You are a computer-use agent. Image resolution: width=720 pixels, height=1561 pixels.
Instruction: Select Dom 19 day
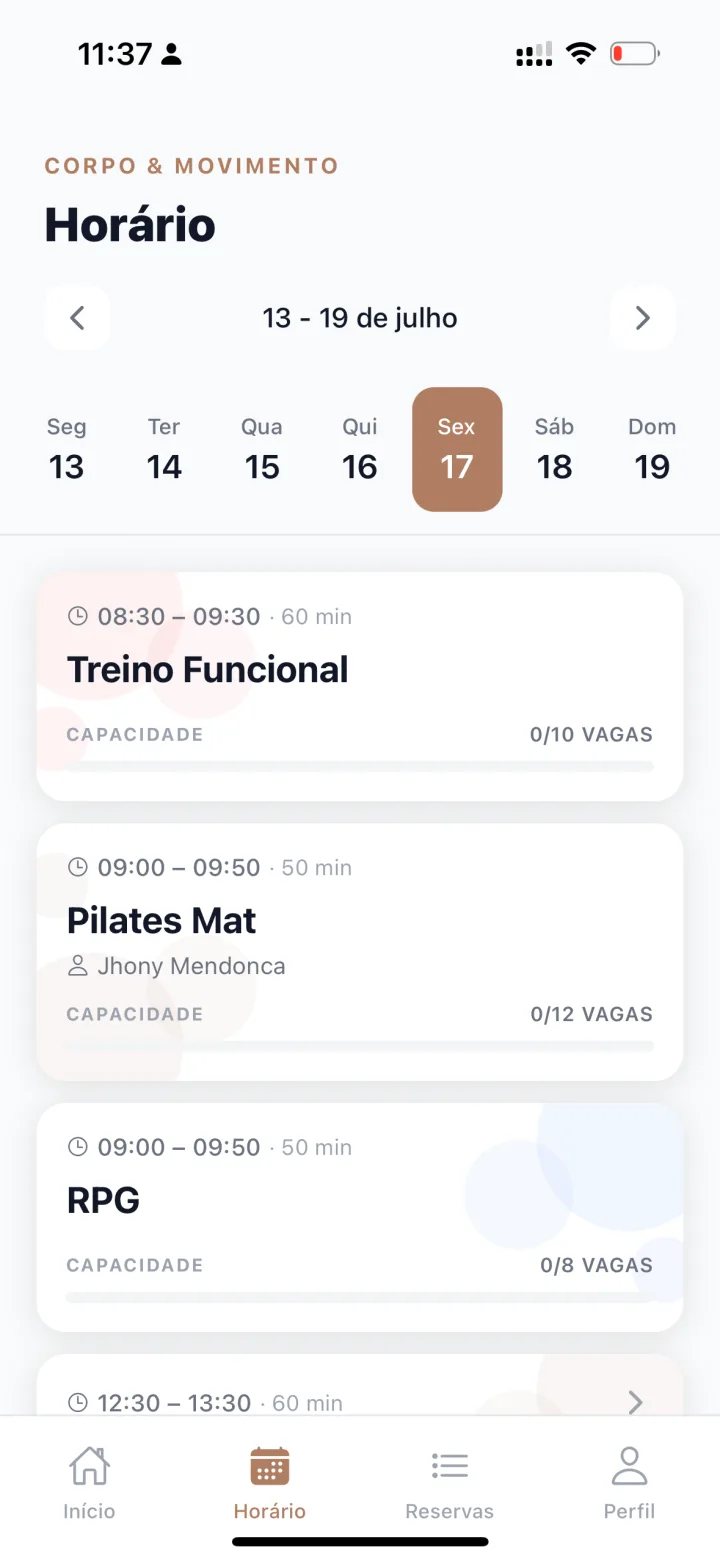(652, 449)
